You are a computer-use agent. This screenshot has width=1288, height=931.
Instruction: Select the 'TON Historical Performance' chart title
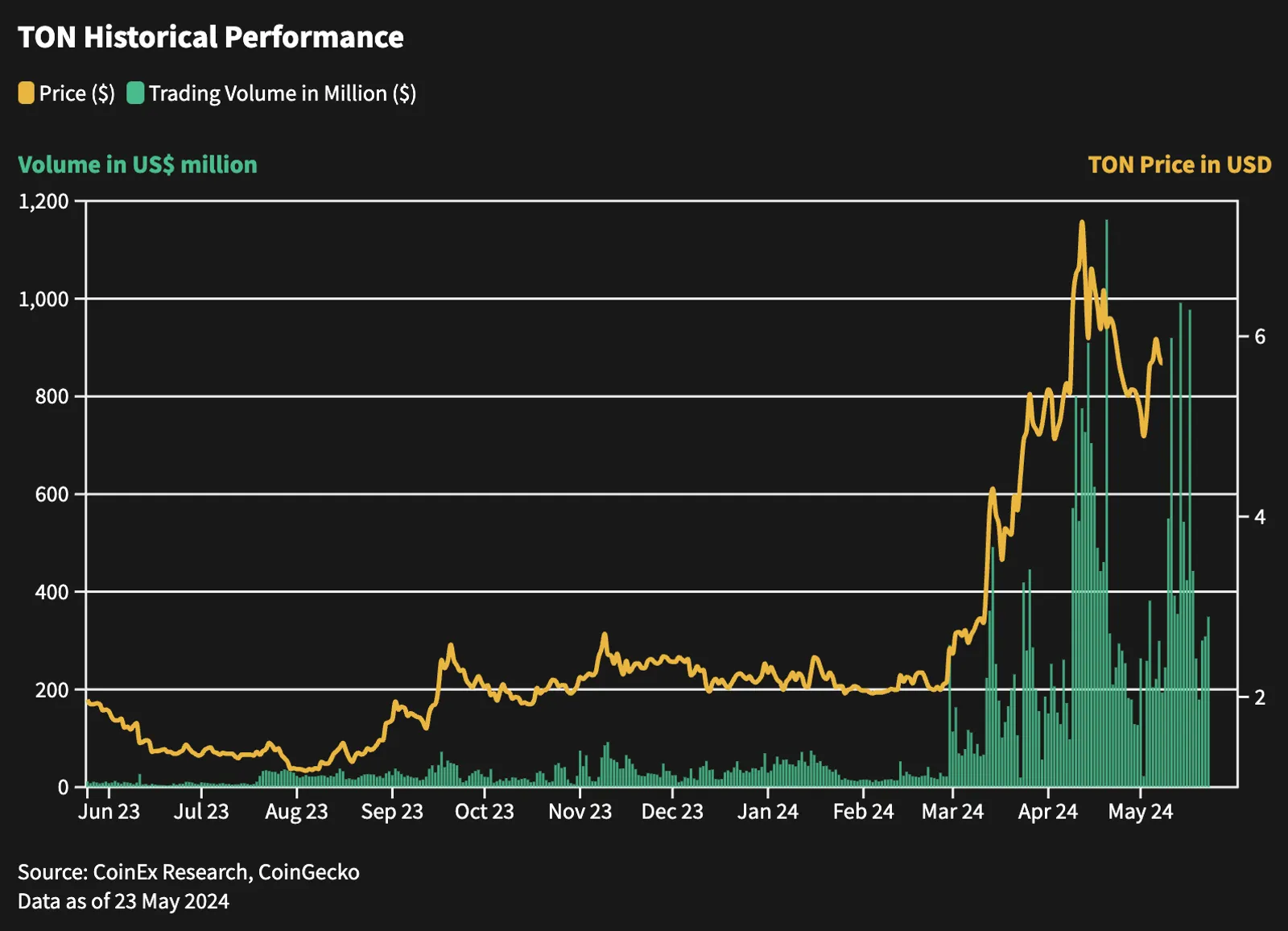pyautogui.click(x=211, y=37)
